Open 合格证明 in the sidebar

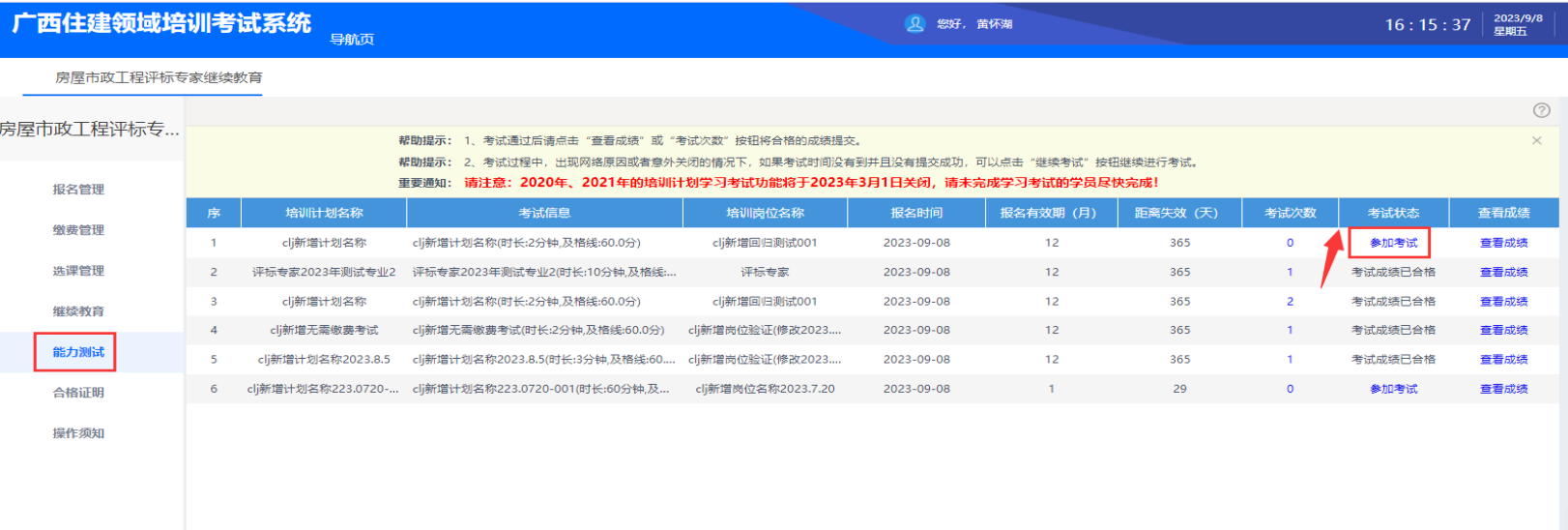(x=78, y=393)
